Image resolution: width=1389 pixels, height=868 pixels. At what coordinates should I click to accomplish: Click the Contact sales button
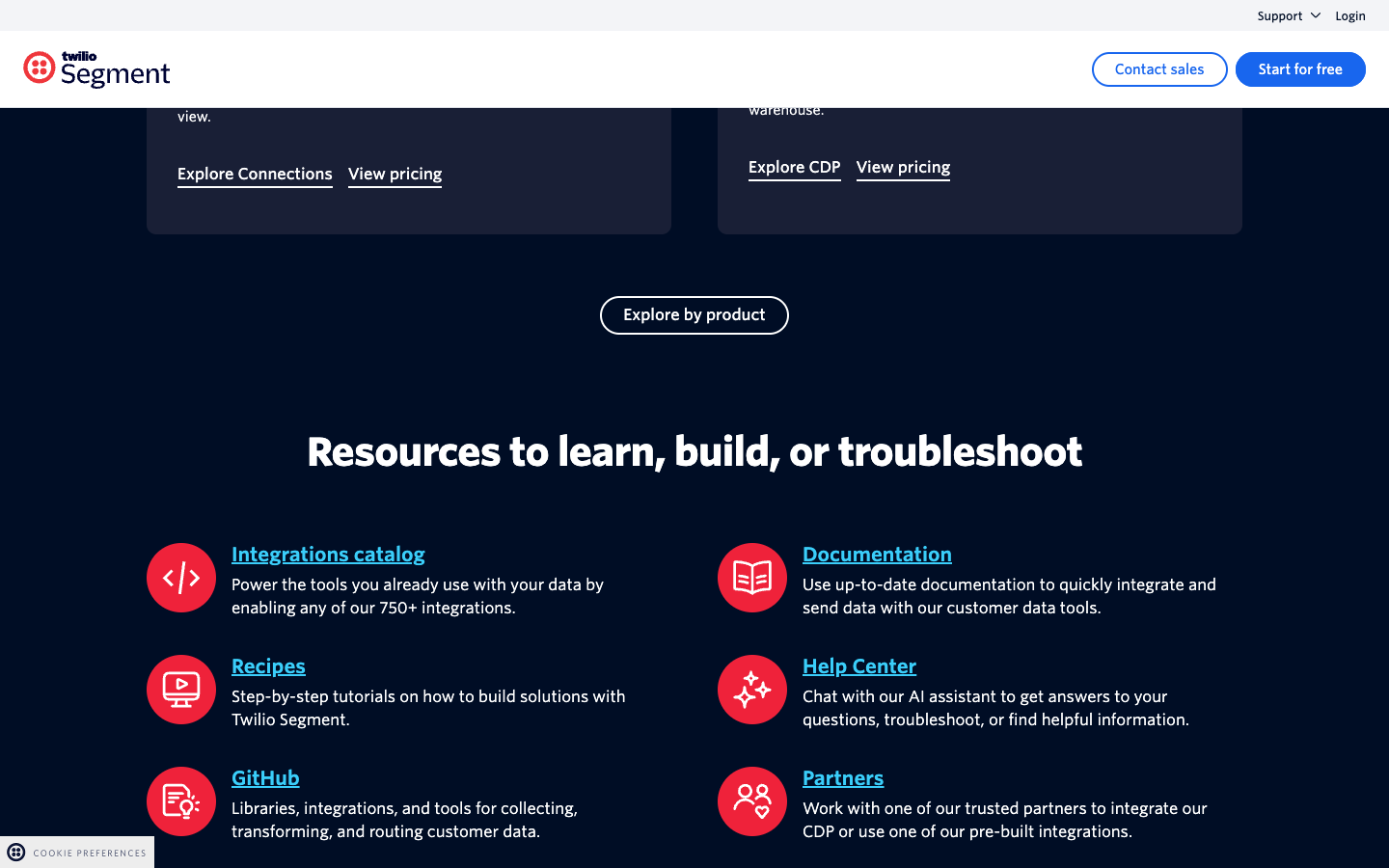coord(1159,69)
